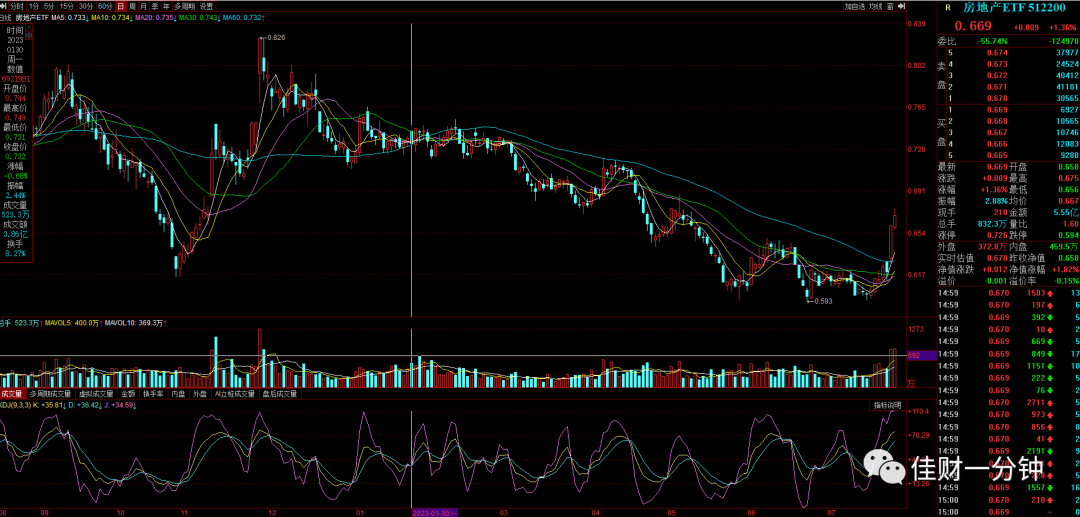Select the 内盘 indicator tab
The width and height of the screenshot is (1080, 517).
(178, 394)
